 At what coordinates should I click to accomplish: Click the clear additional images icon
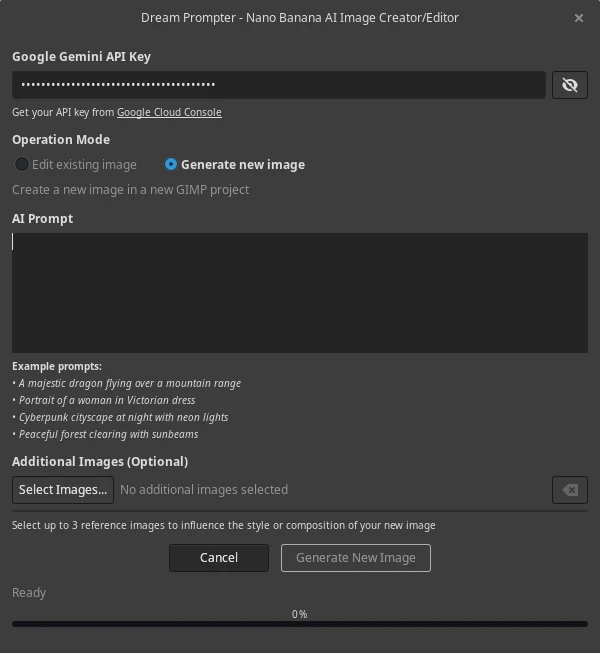coord(569,490)
